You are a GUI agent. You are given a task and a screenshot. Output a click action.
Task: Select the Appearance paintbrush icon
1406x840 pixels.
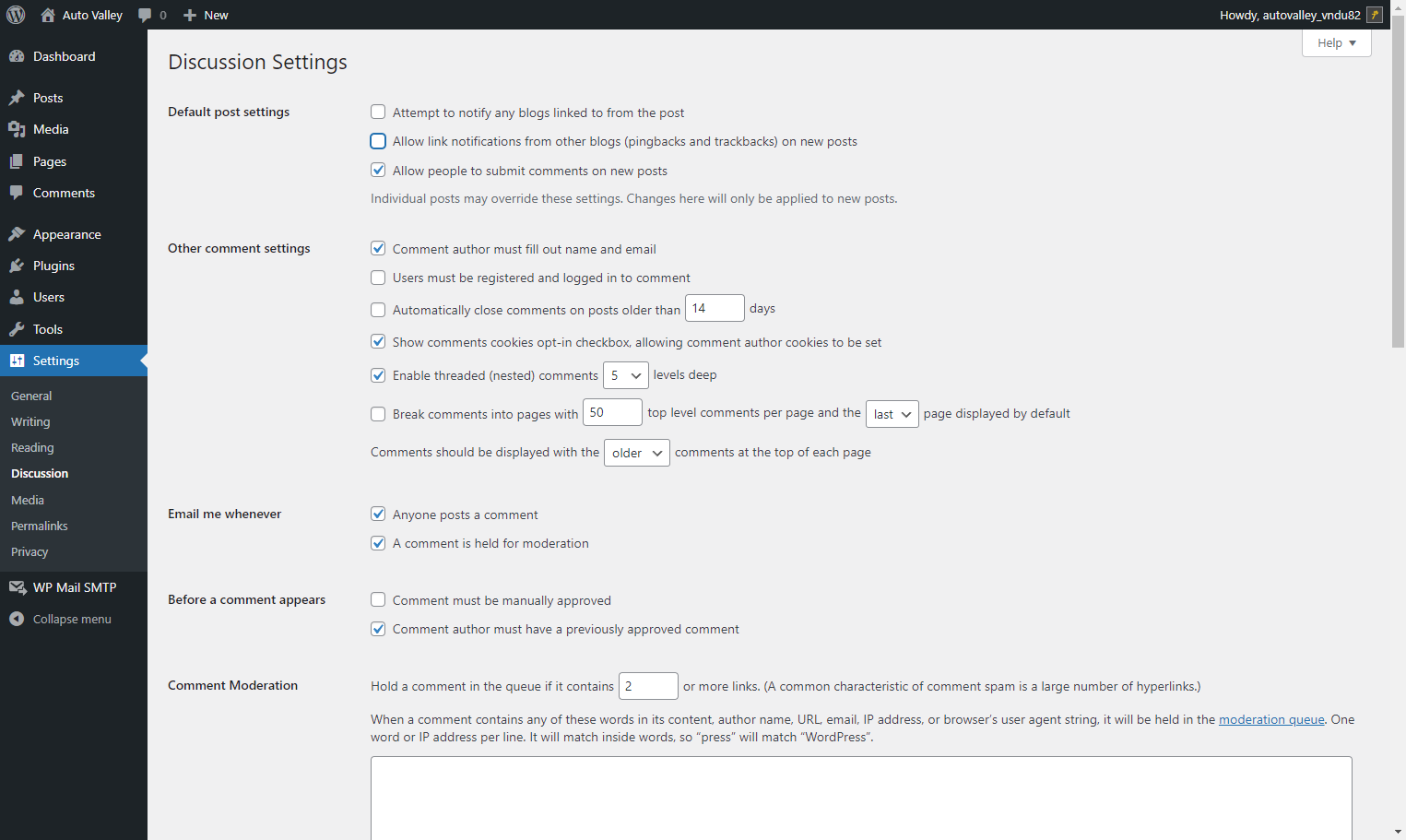[x=17, y=234]
